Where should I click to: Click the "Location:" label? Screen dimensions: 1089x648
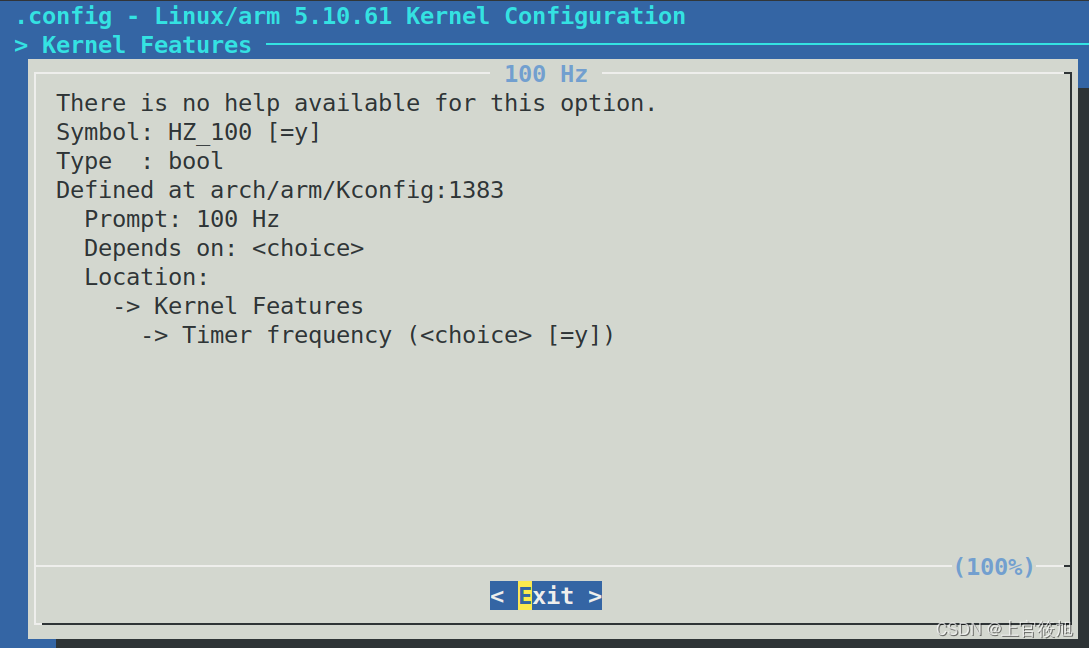pos(146,277)
